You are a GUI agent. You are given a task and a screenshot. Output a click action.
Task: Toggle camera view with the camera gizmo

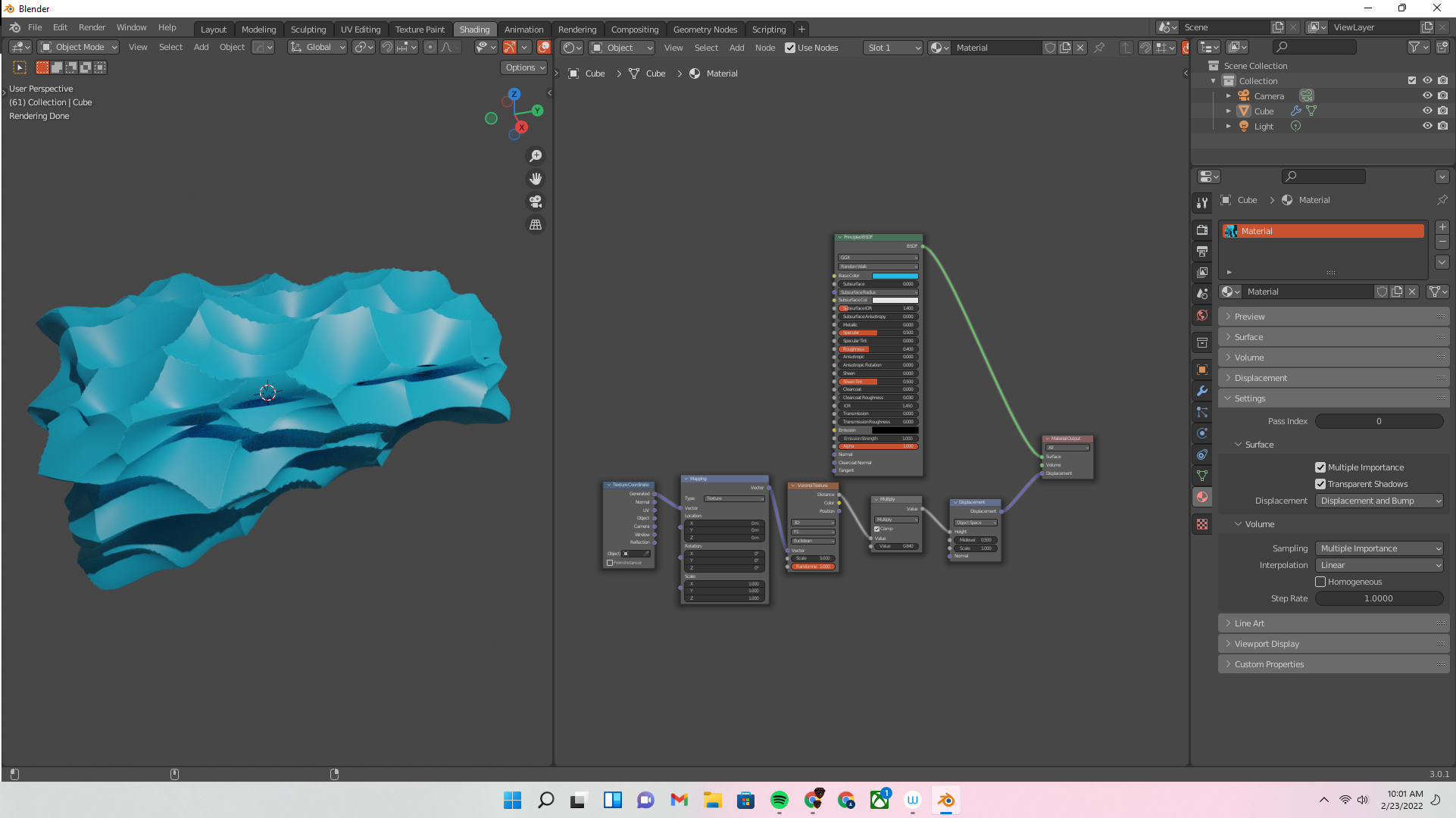coord(536,201)
